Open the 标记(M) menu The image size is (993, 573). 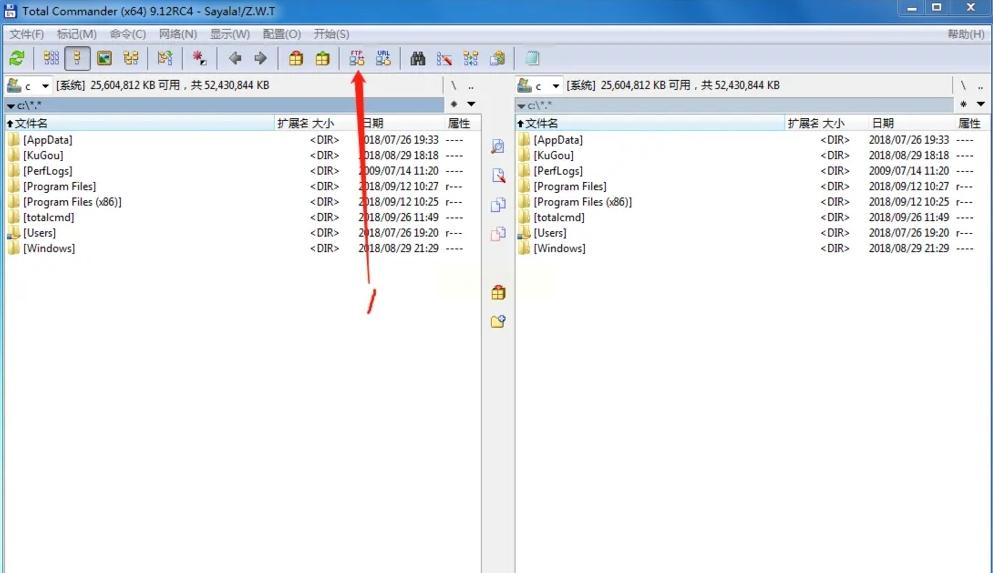[x=77, y=34]
